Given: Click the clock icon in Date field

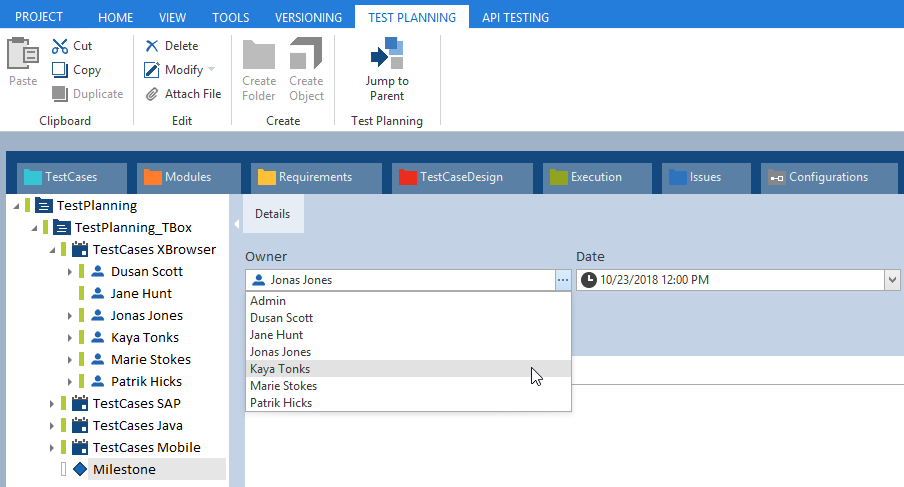Looking at the screenshot, I should [x=589, y=280].
